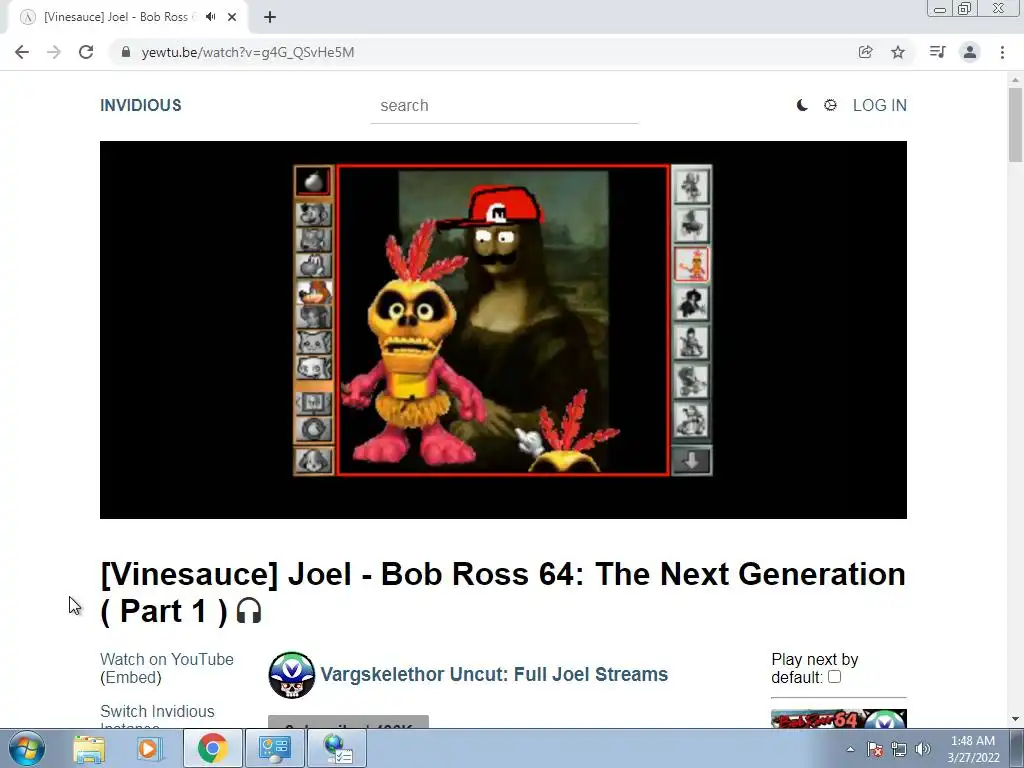The image size is (1024, 768).
Task: Close the Vinesauce Joel tab
Action: point(232,17)
